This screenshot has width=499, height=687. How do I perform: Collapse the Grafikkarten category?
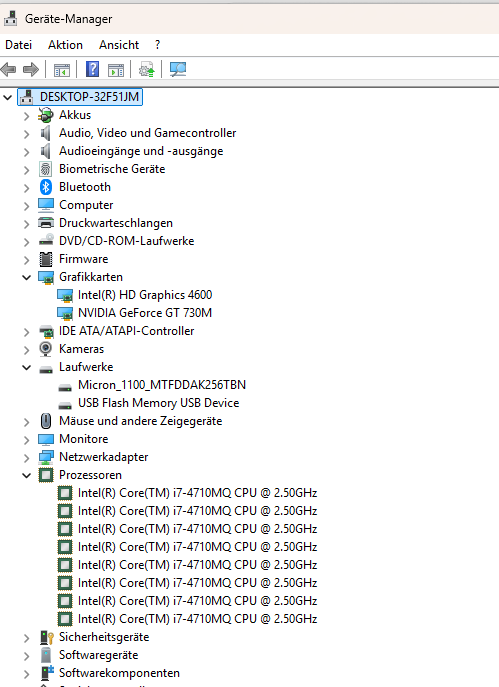click(x=27, y=277)
